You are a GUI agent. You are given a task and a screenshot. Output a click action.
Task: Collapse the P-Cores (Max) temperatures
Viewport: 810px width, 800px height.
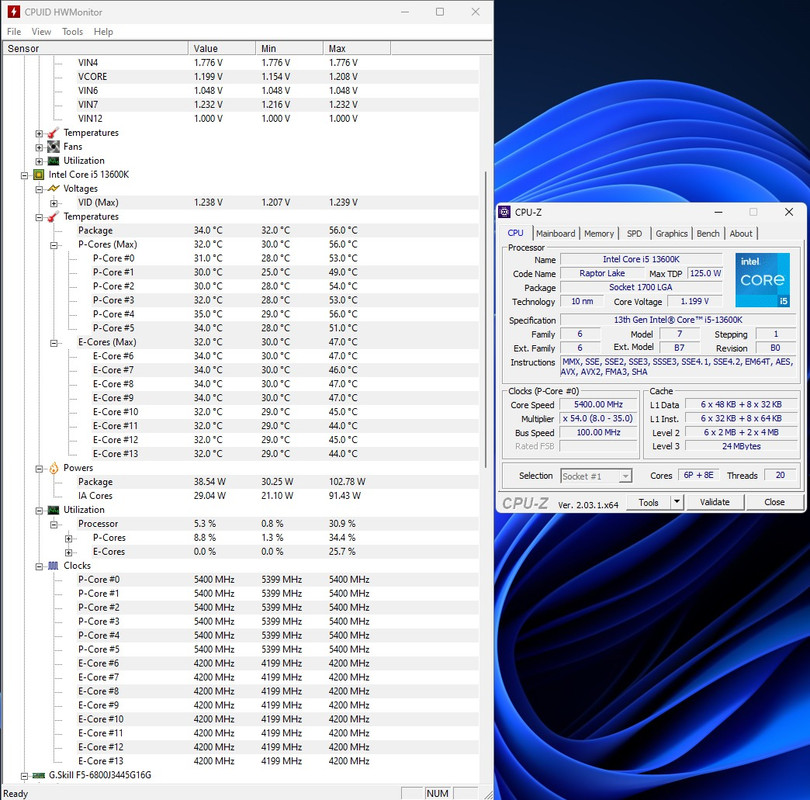(x=54, y=245)
